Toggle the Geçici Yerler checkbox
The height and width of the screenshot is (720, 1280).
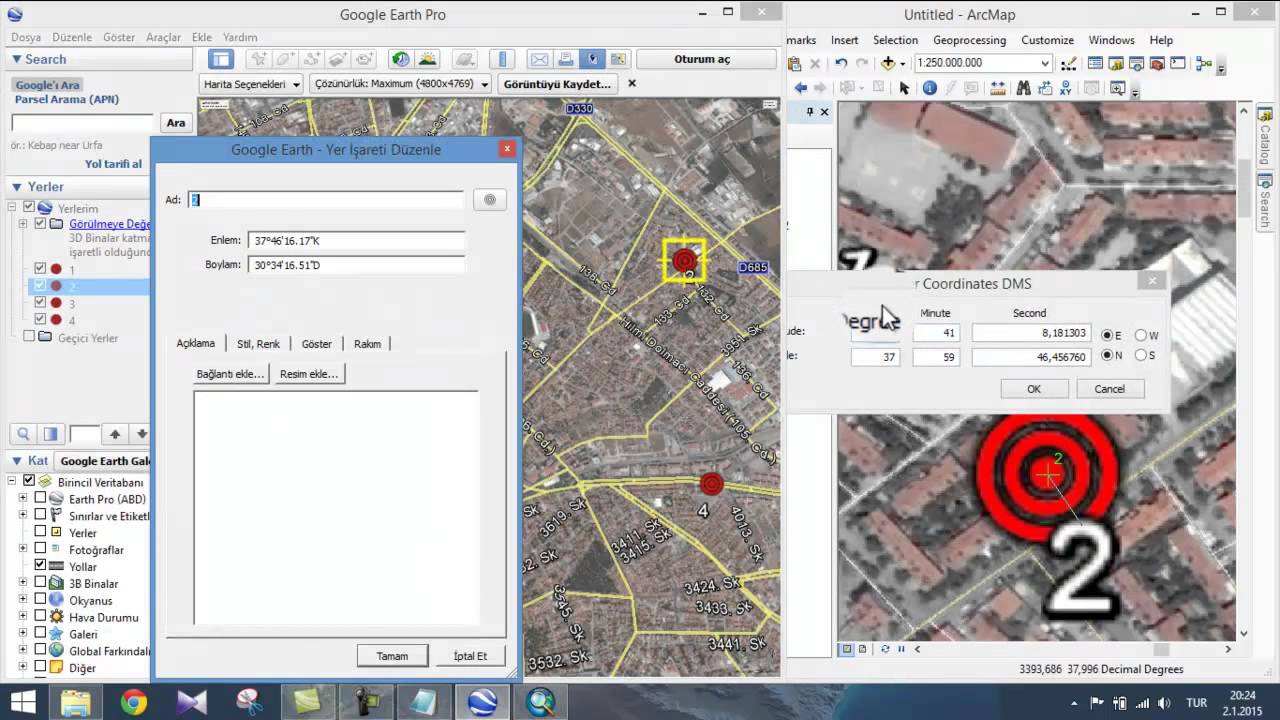click(x=29, y=337)
